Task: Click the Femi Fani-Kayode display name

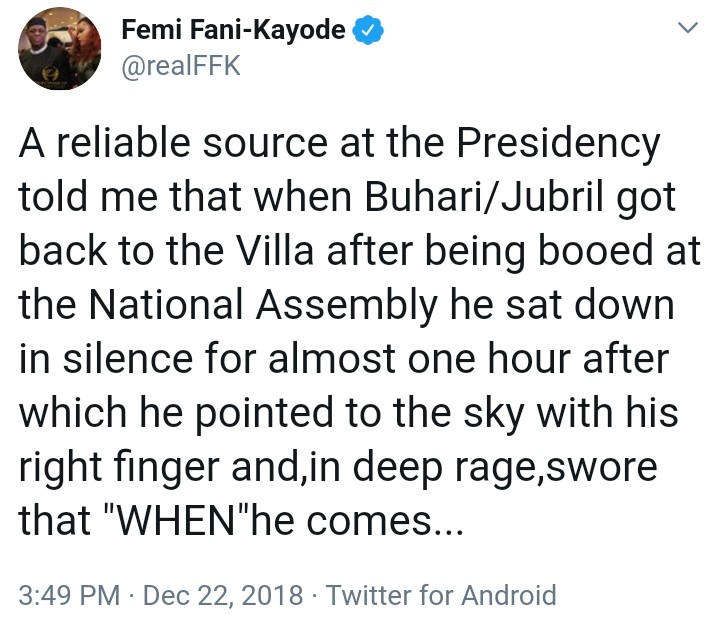Action: 233,31
